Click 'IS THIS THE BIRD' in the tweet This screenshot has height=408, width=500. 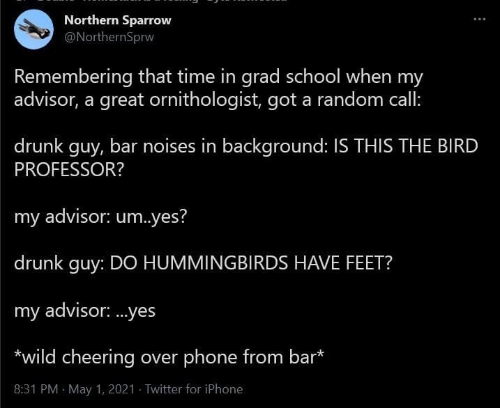[406, 146]
